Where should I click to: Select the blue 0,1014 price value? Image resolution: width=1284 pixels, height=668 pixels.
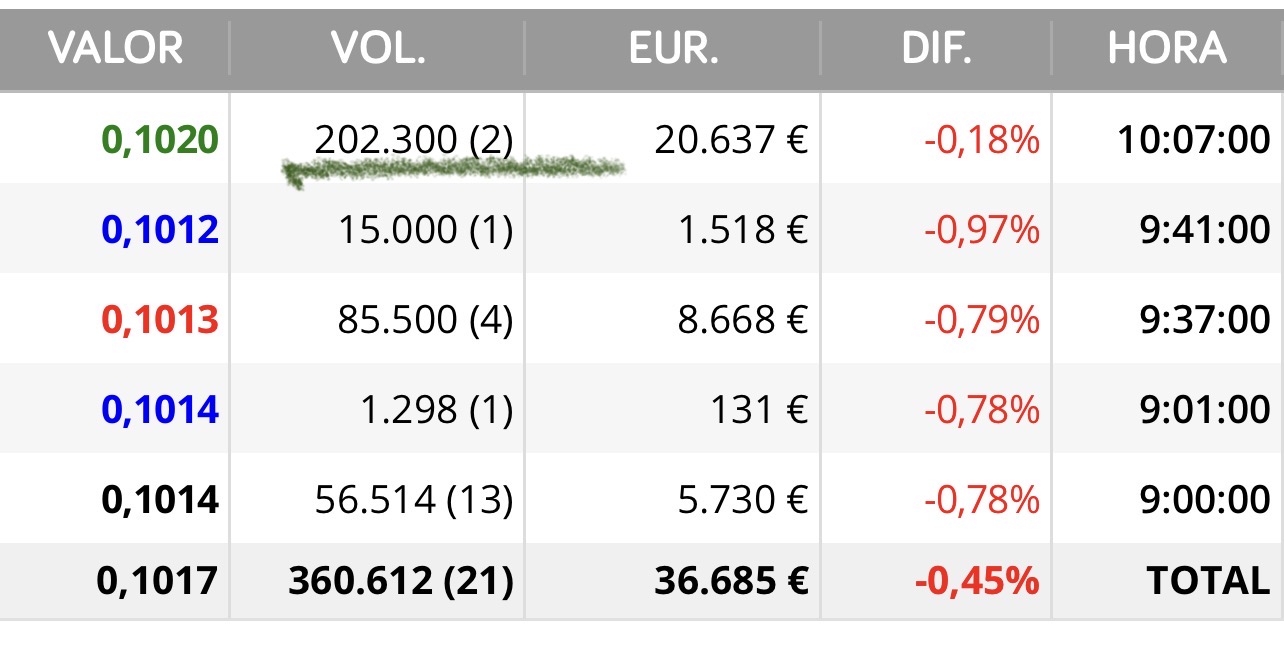(160, 410)
